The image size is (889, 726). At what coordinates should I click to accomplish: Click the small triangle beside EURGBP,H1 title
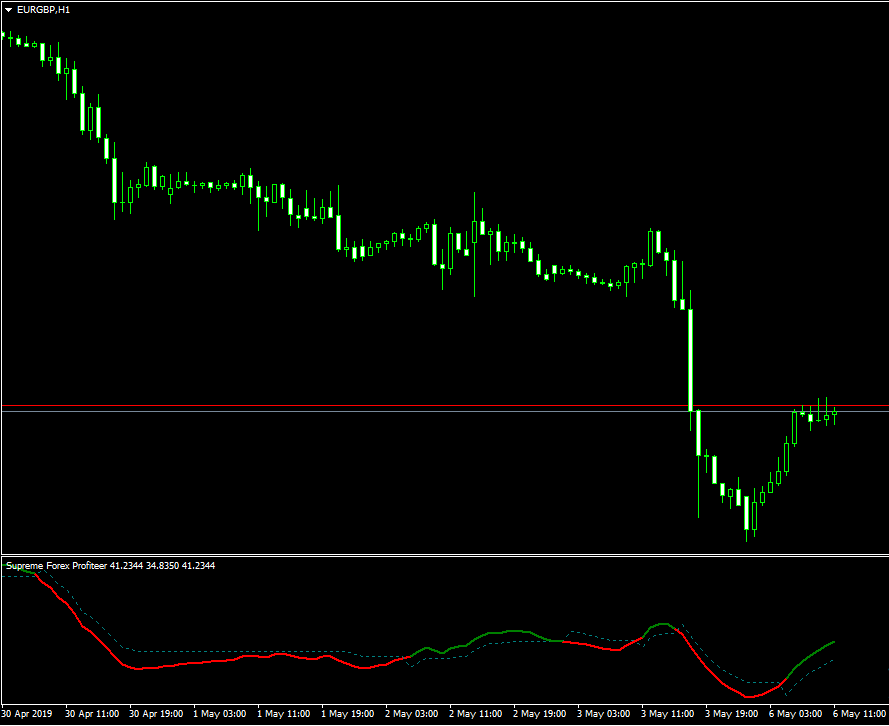coord(9,10)
